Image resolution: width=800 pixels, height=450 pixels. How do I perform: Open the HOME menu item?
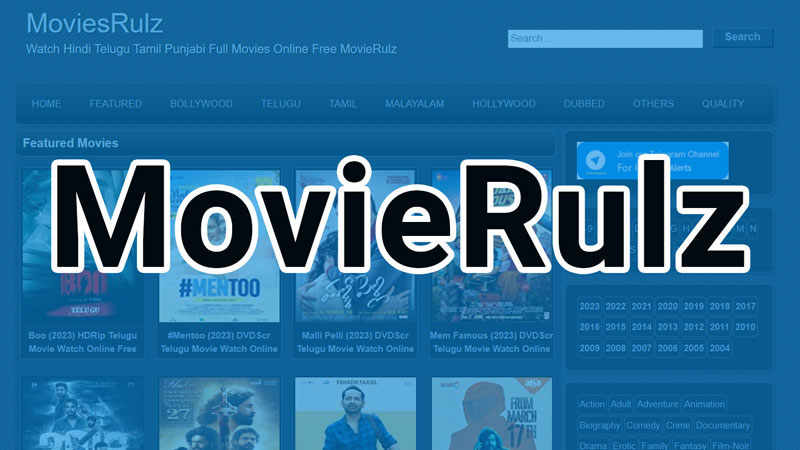pos(46,104)
